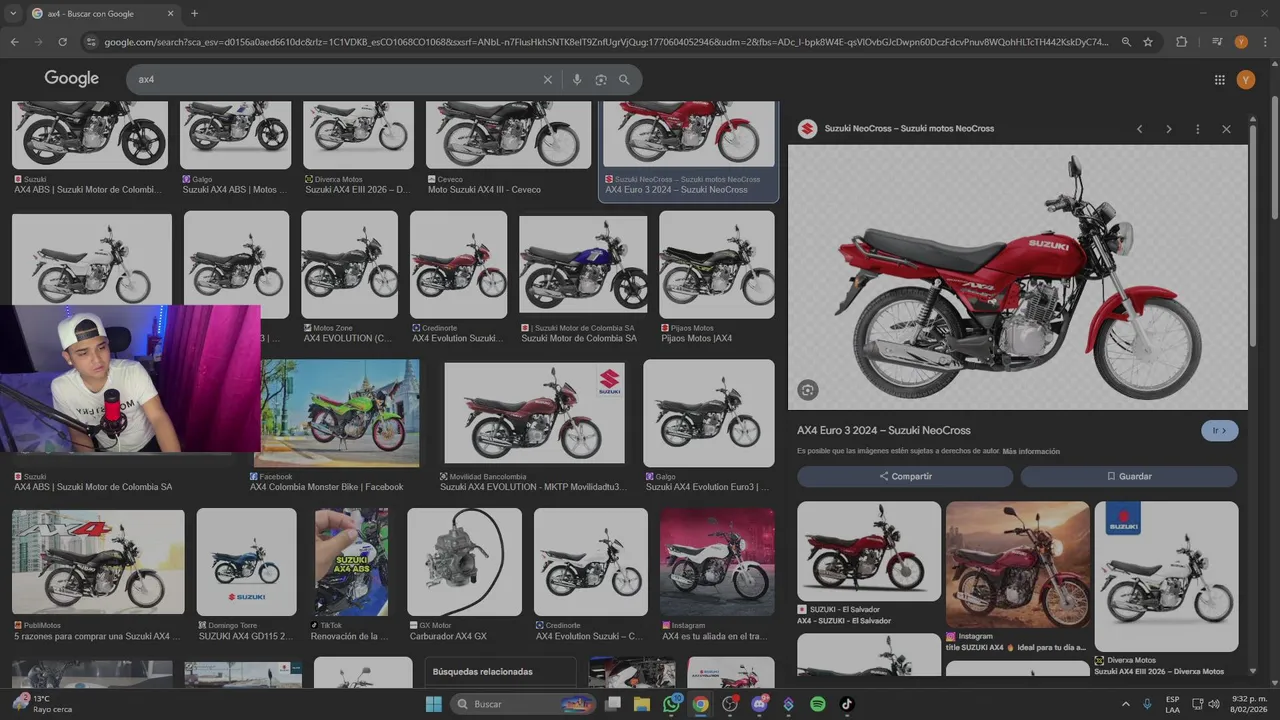The width and height of the screenshot is (1280, 720).
Task: Select Galgo 'Suzuki AX4 Evolution Euro3' result
Action: 709,425
